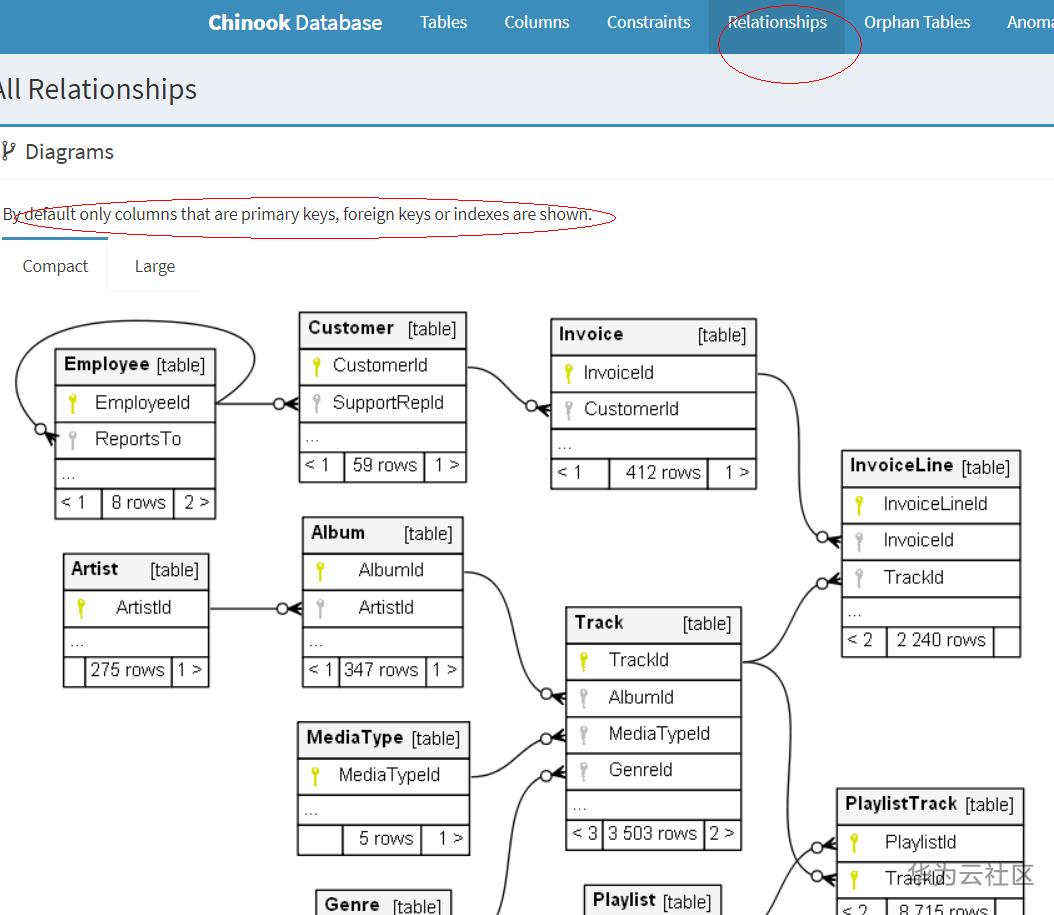Click the PlaylistId key icon in PlaylistTrack table
Viewport: 1054px width, 915px height.
point(854,842)
